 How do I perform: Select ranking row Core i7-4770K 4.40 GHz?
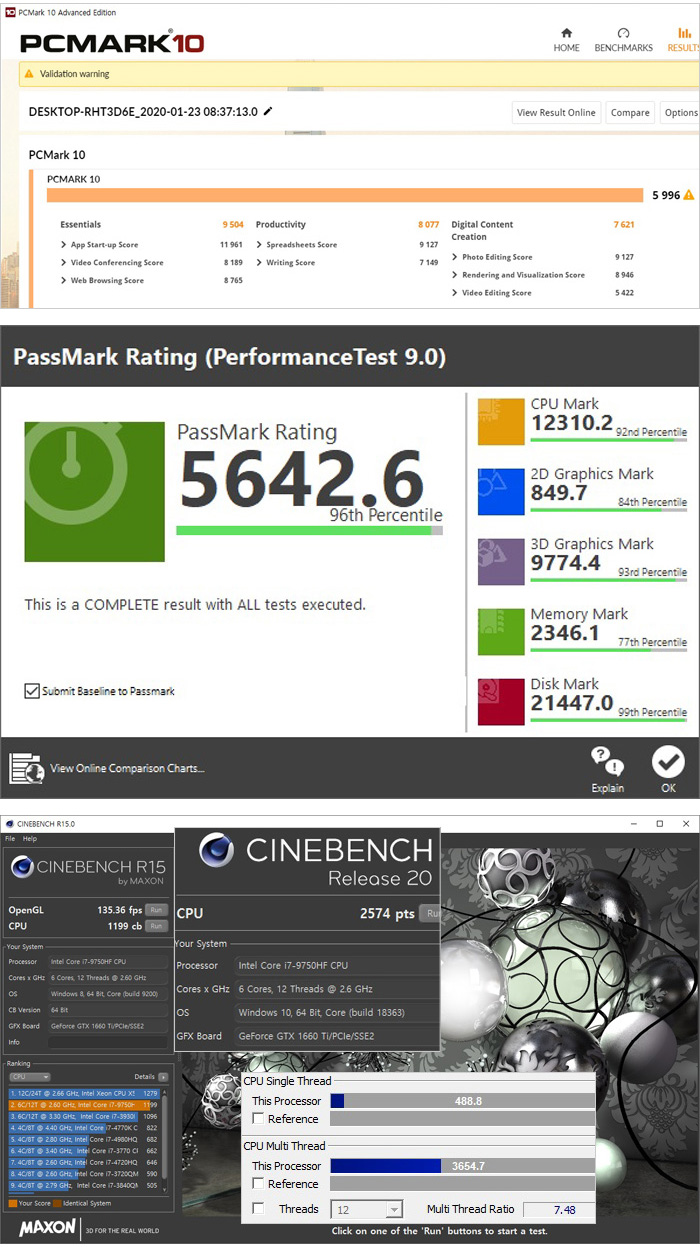[x=85, y=1128]
